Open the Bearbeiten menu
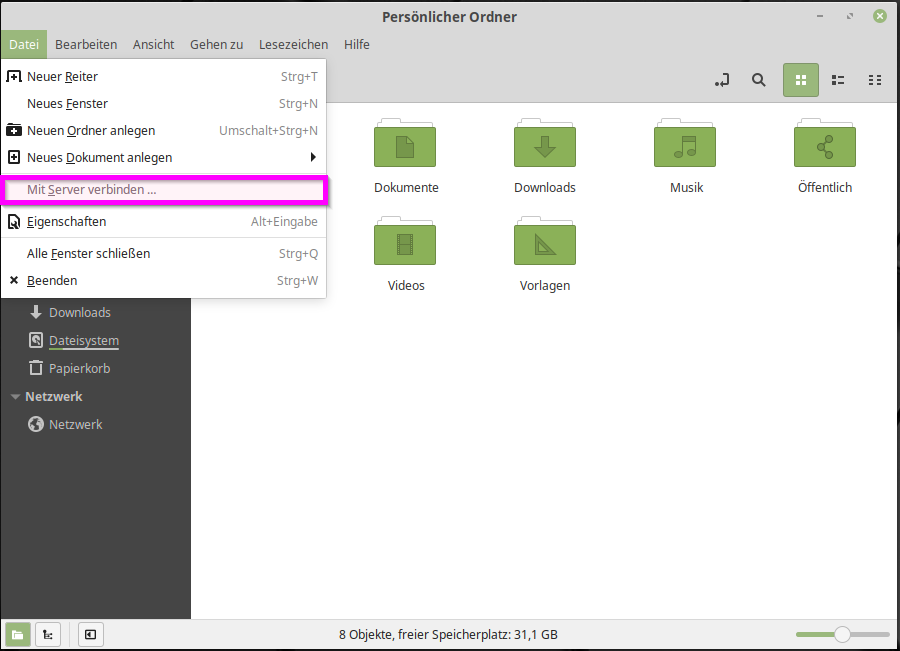Viewport: 900px width, 651px height. pyautogui.click(x=86, y=45)
